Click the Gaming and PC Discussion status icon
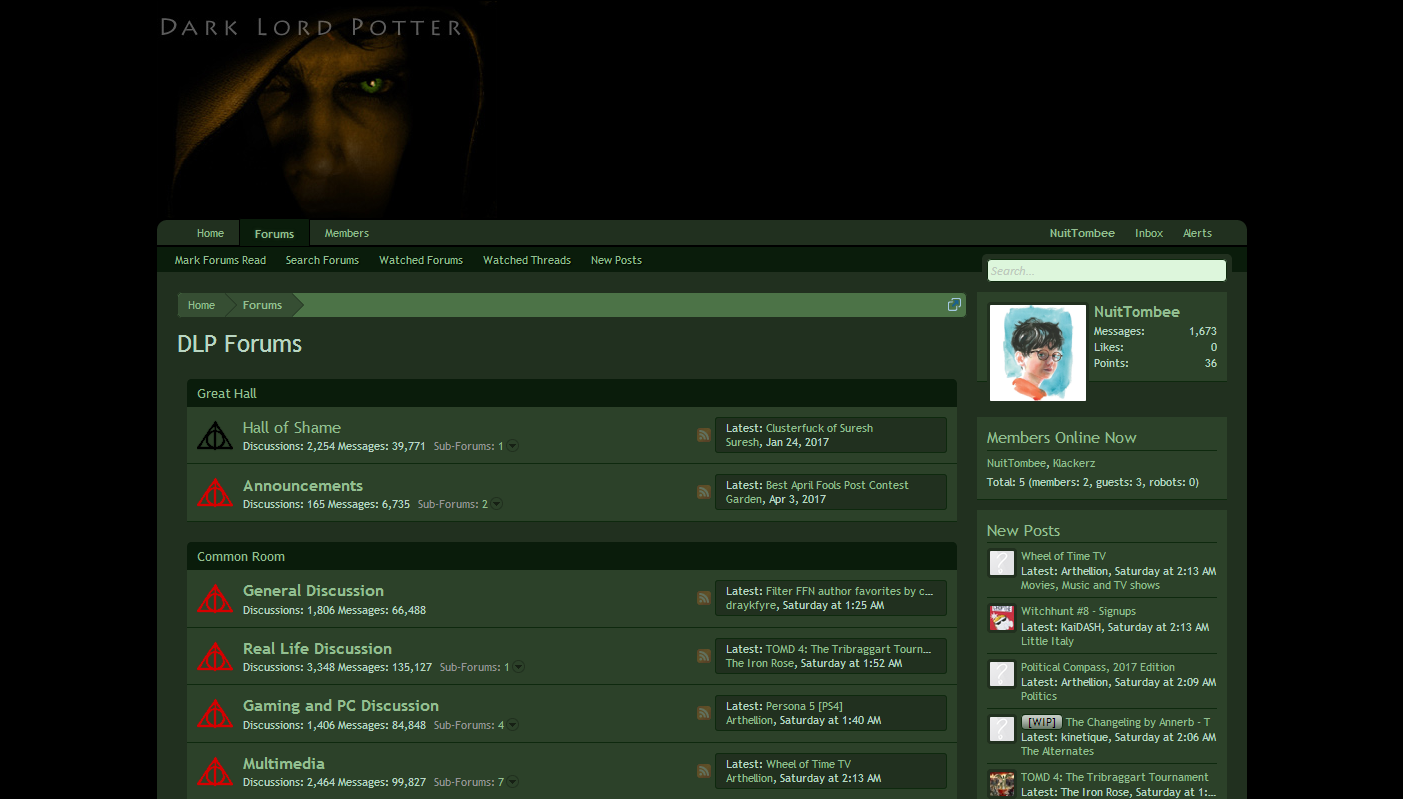 pos(214,713)
